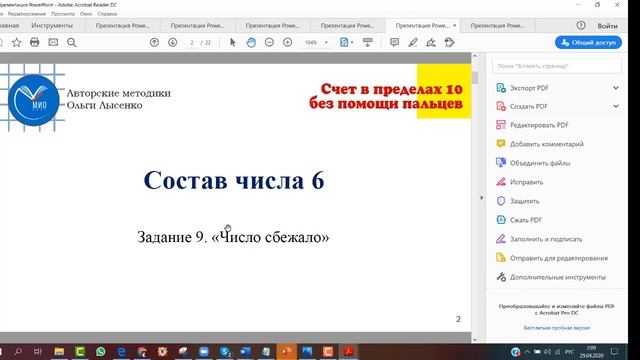Open the sign document pen tool
Viewport: 640px width, 360px height.
point(431,42)
